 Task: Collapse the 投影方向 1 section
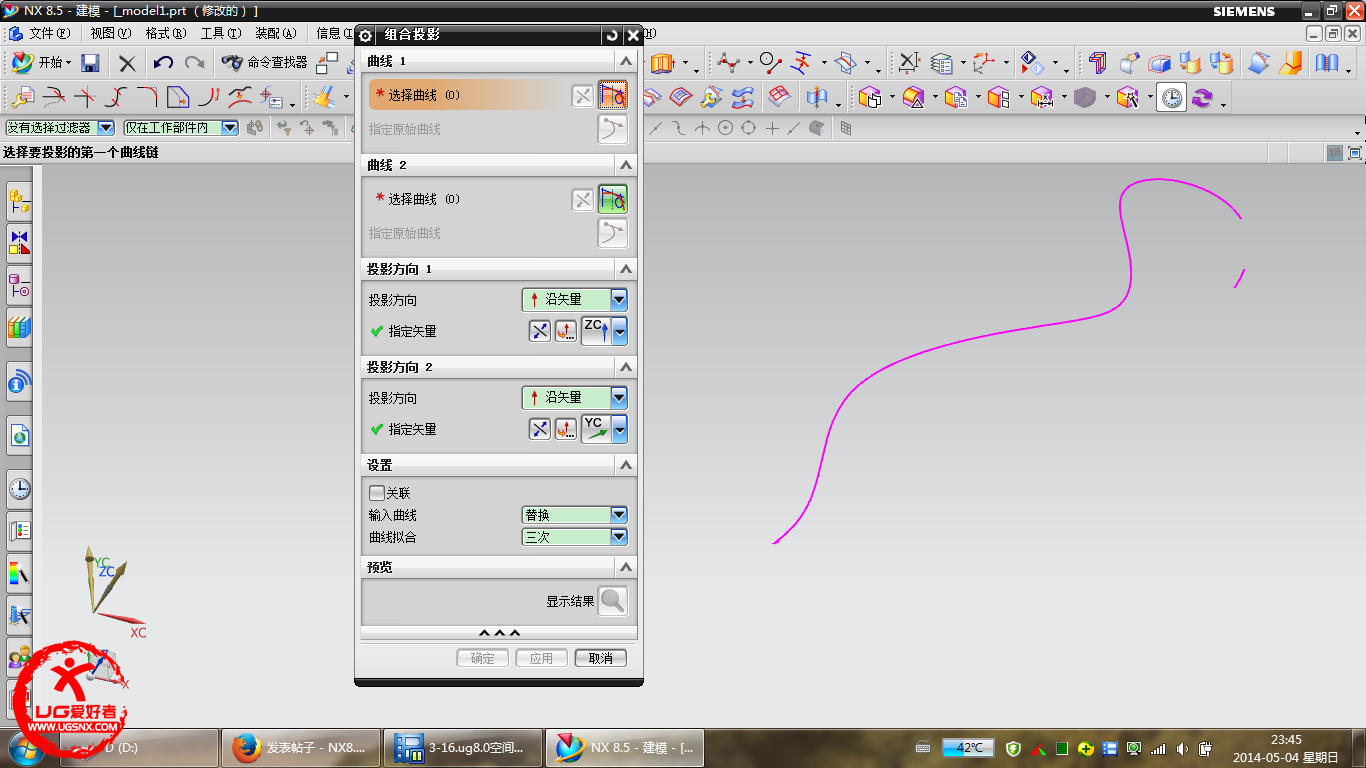coord(626,269)
